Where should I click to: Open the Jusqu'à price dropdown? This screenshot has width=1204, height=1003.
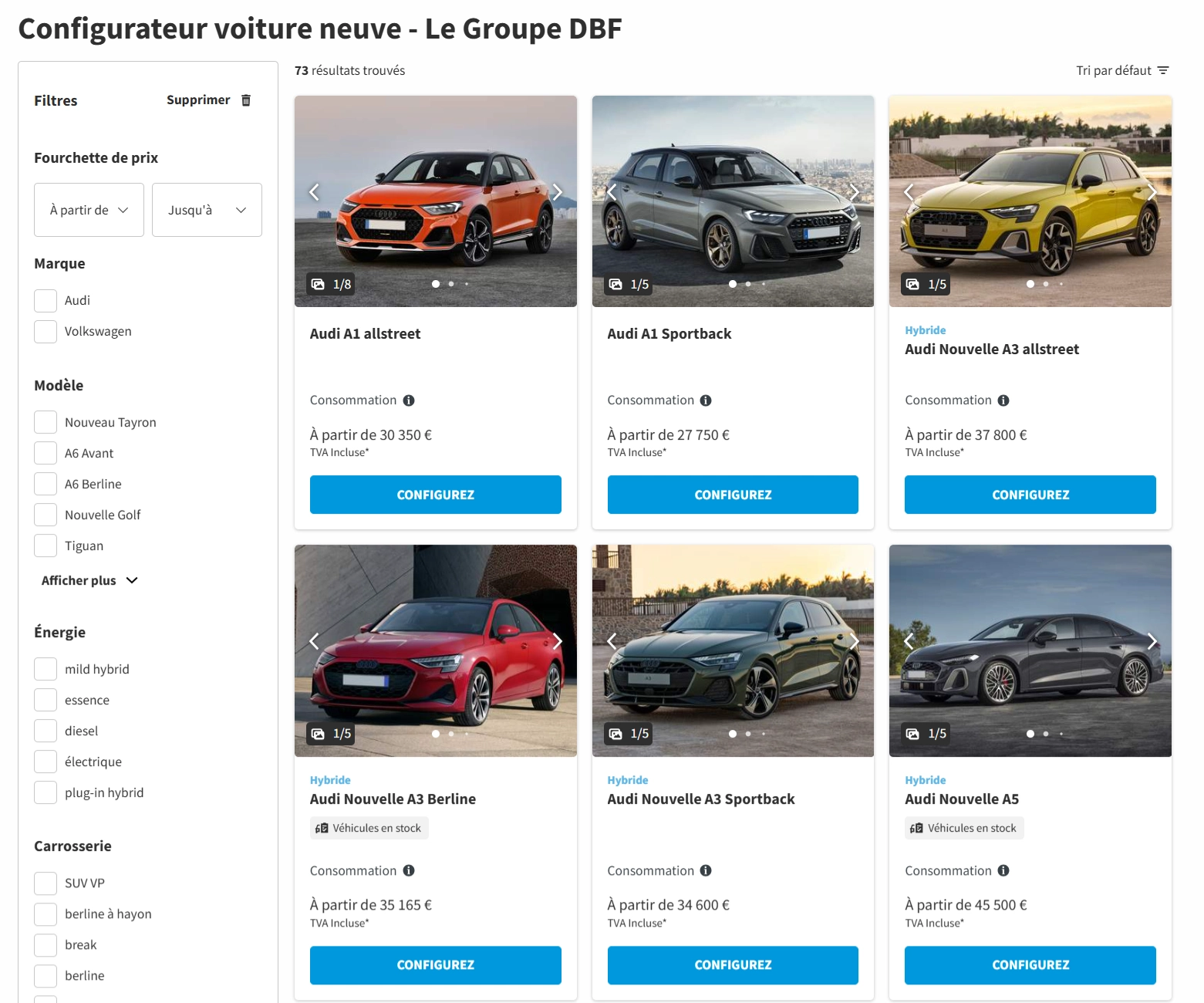(207, 210)
